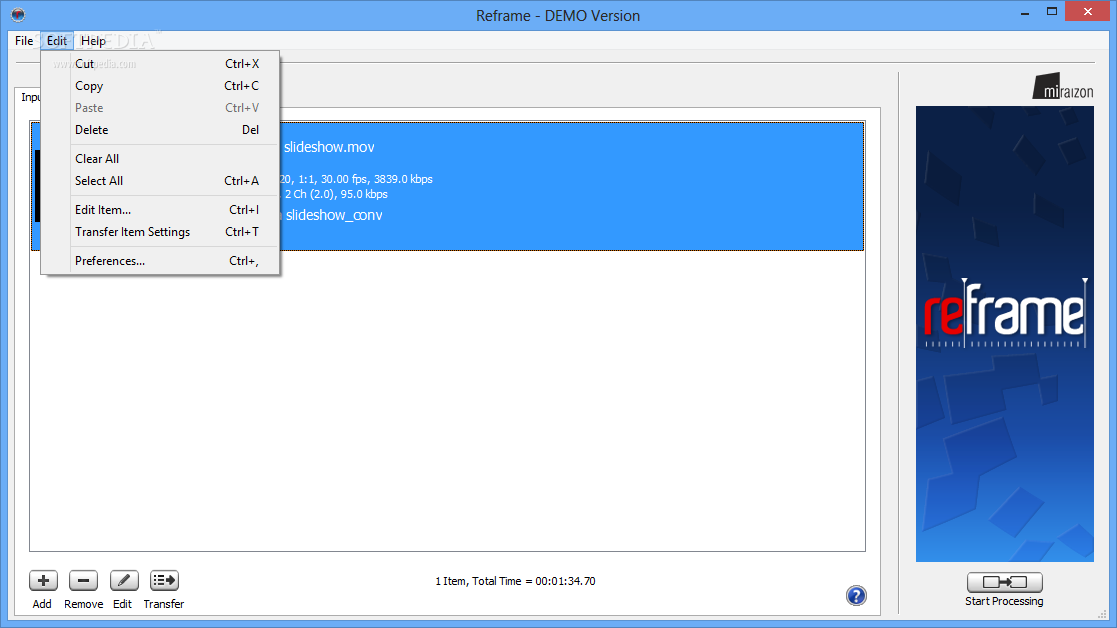Click the Edit pencil icon button
This screenshot has width=1117, height=628.
(x=124, y=581)
